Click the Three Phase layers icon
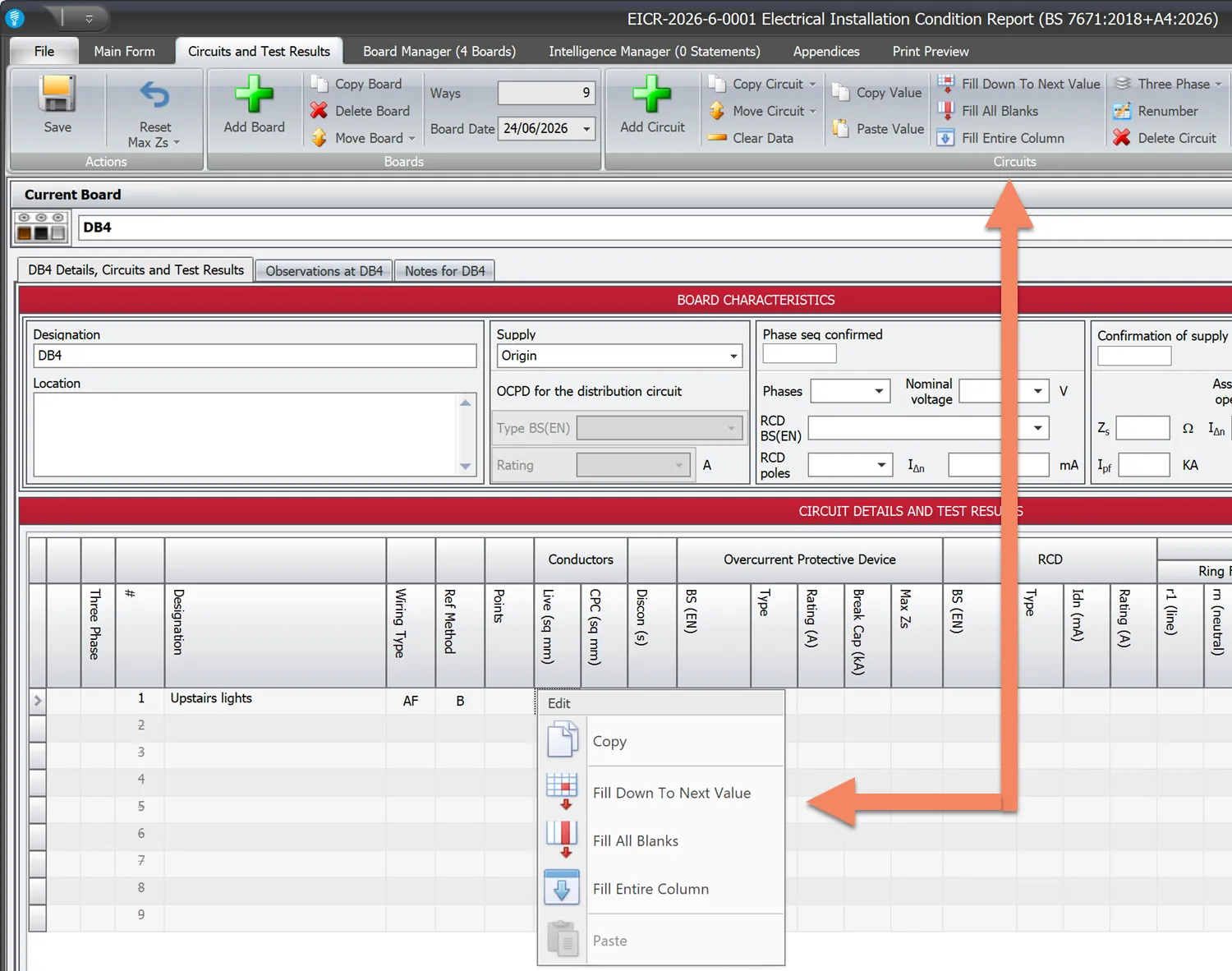This screenshot has width=1232, height=971. [x=1122, y=84]
